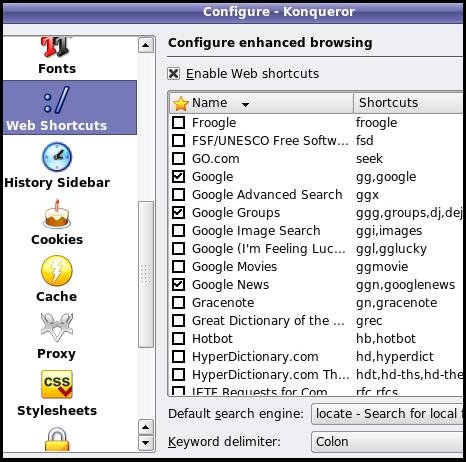
Task: Open the Default search engine dropdown
Action: 388,414
